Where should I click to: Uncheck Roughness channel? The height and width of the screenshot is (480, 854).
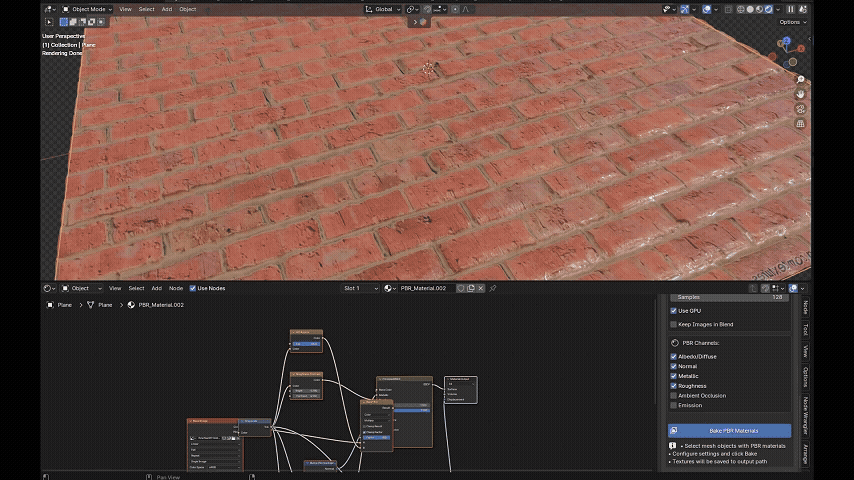674,386
